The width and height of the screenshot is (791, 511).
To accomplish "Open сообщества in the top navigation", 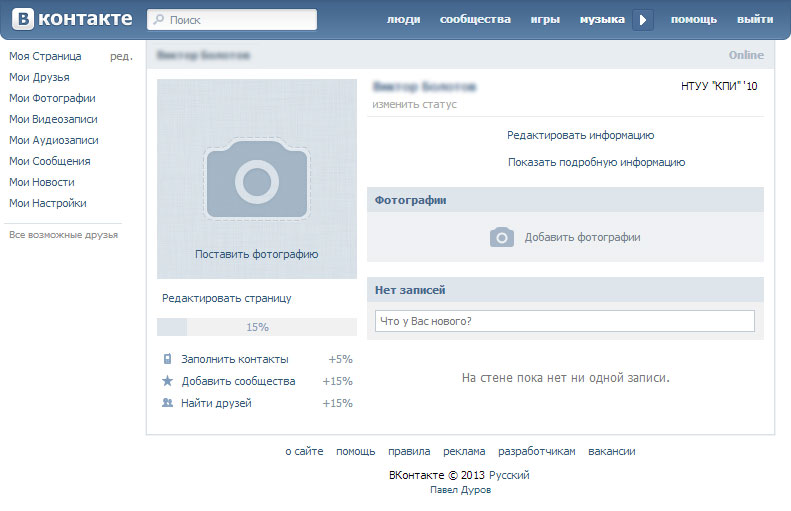I will click(475, 20).
